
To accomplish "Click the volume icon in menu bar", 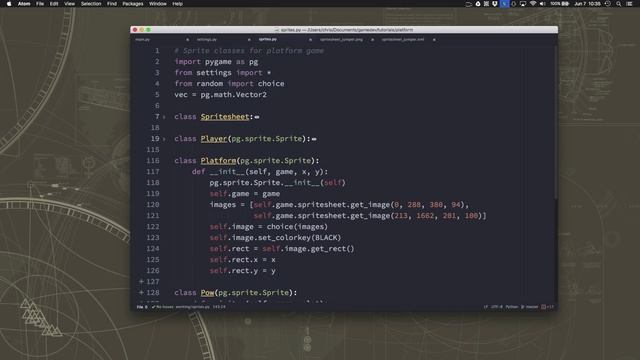I will coord(542,4).
